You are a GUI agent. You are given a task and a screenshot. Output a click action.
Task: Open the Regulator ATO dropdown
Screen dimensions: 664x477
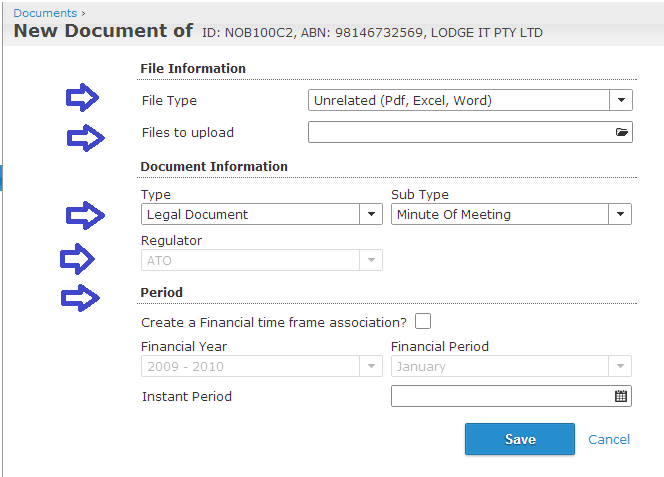pos(262,260)
